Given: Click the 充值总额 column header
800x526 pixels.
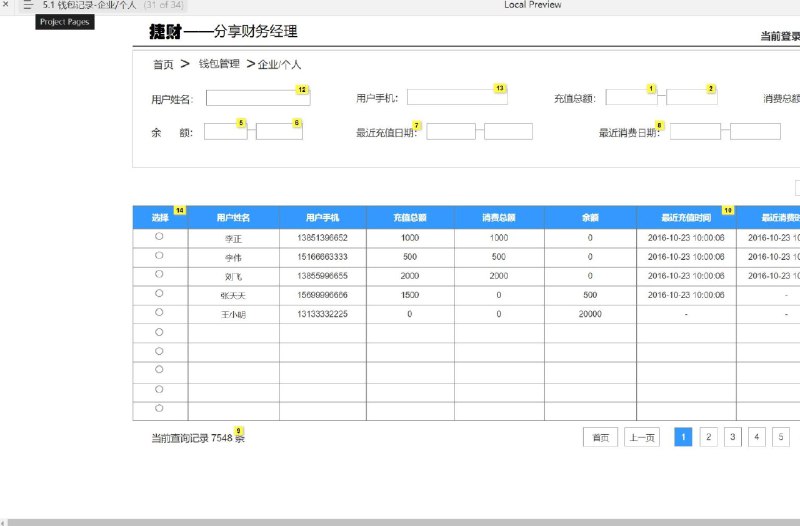Looking at the screenshot, I should 410,218.
